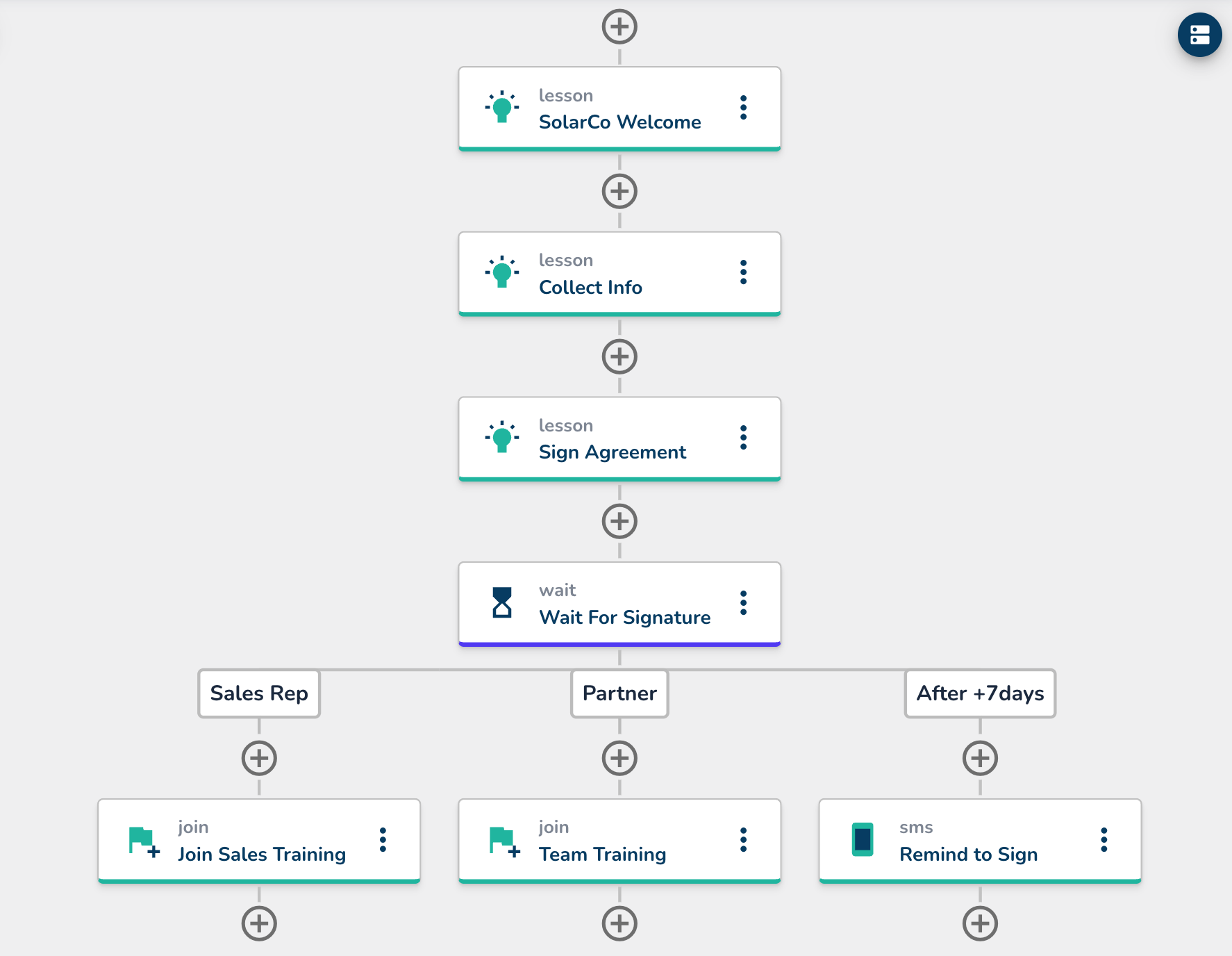Click the Wait For Signature hourglass icon
The height and width of the screenshot is (956, 1232).
[x=502, y=603]
